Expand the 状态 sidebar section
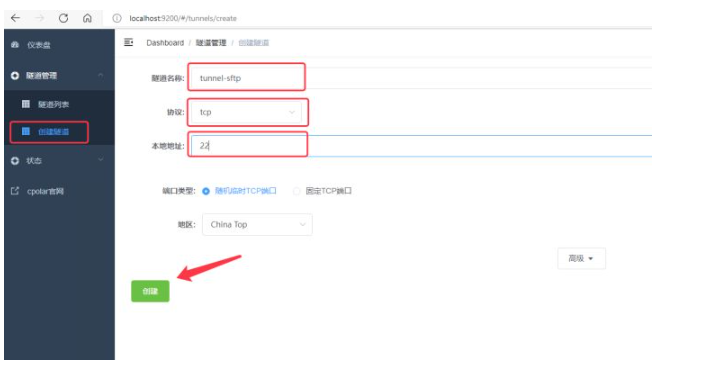Viewport: 701px width, 385px height. 59,160
